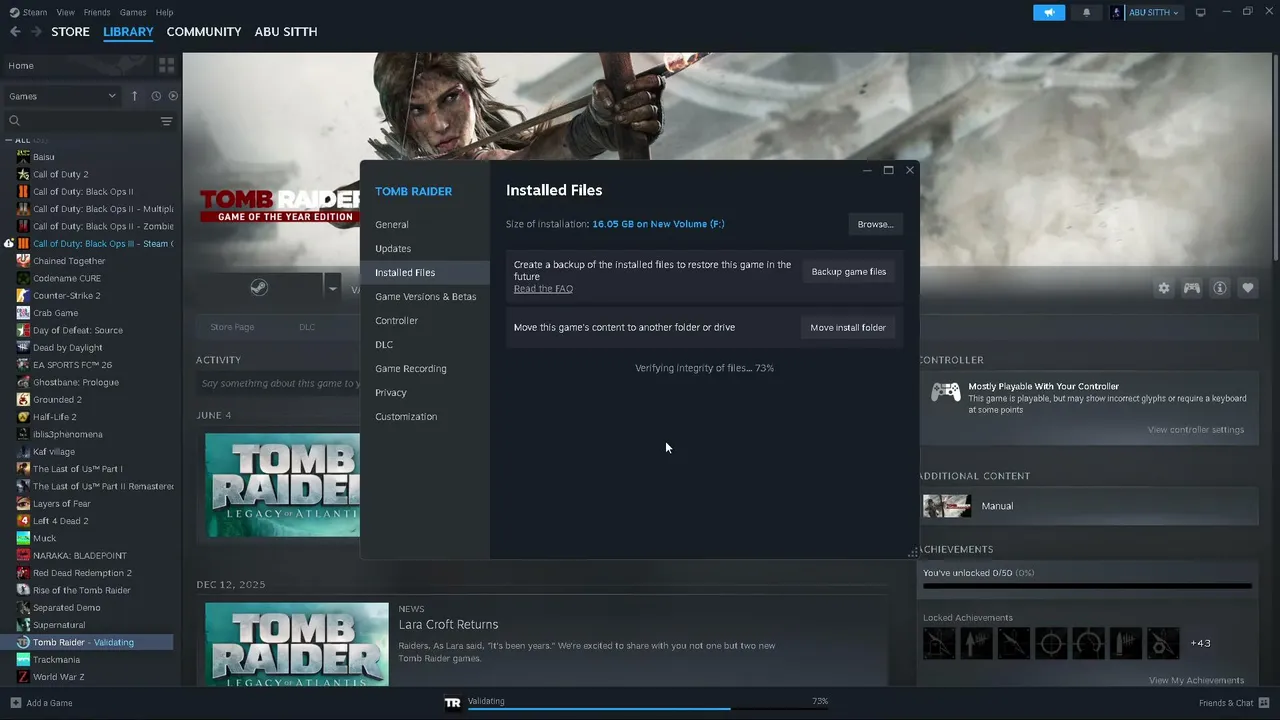Viewport: 1280px width, 720px height.
Task: Open the Friends menu
Action: click(97, 12)
